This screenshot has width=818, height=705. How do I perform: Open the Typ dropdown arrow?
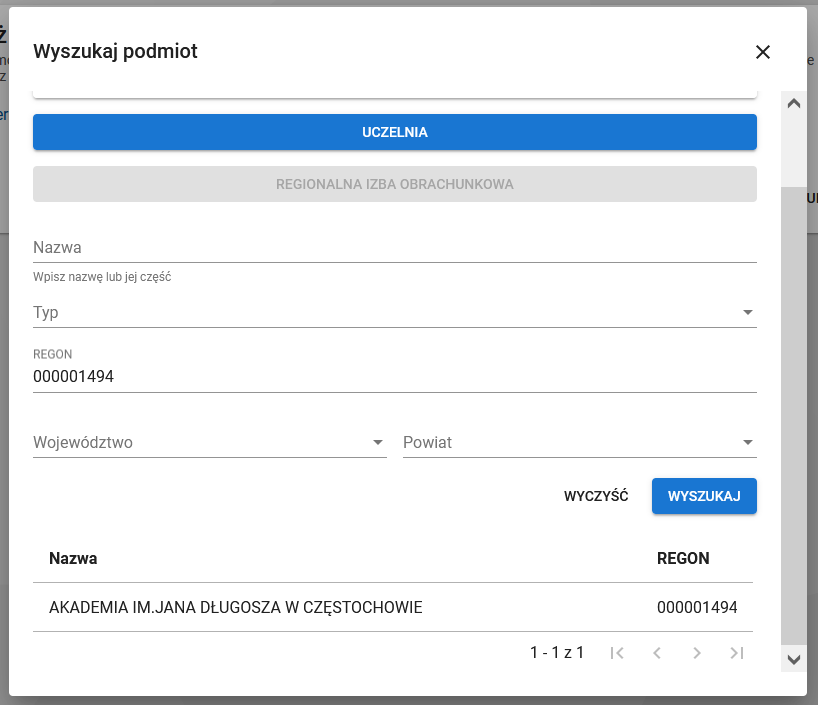pyautogui.click(x=748, y=312)
